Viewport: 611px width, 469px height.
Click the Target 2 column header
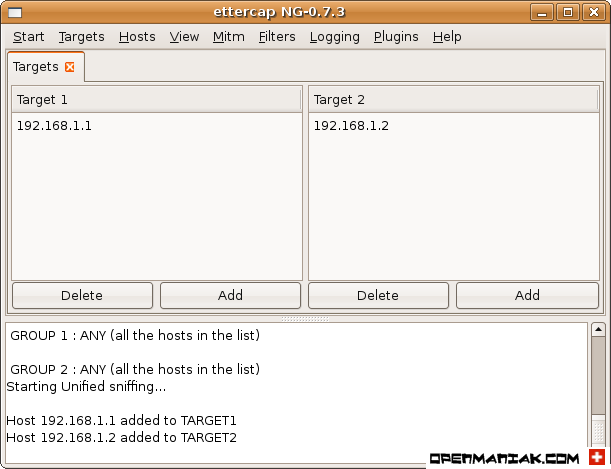tap(454, 100)
